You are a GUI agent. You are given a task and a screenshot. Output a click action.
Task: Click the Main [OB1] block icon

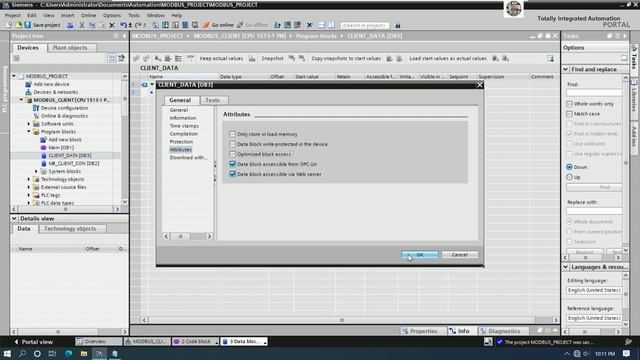pos(44,147)
